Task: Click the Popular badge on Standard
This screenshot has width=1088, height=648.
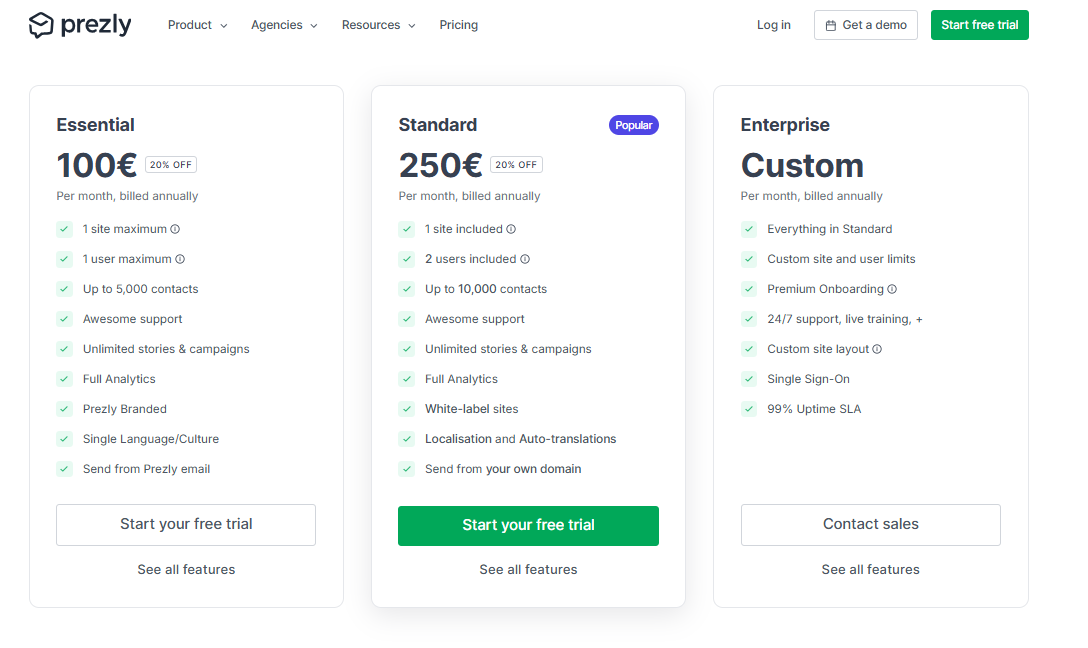Action: click(x=634, y=125)
